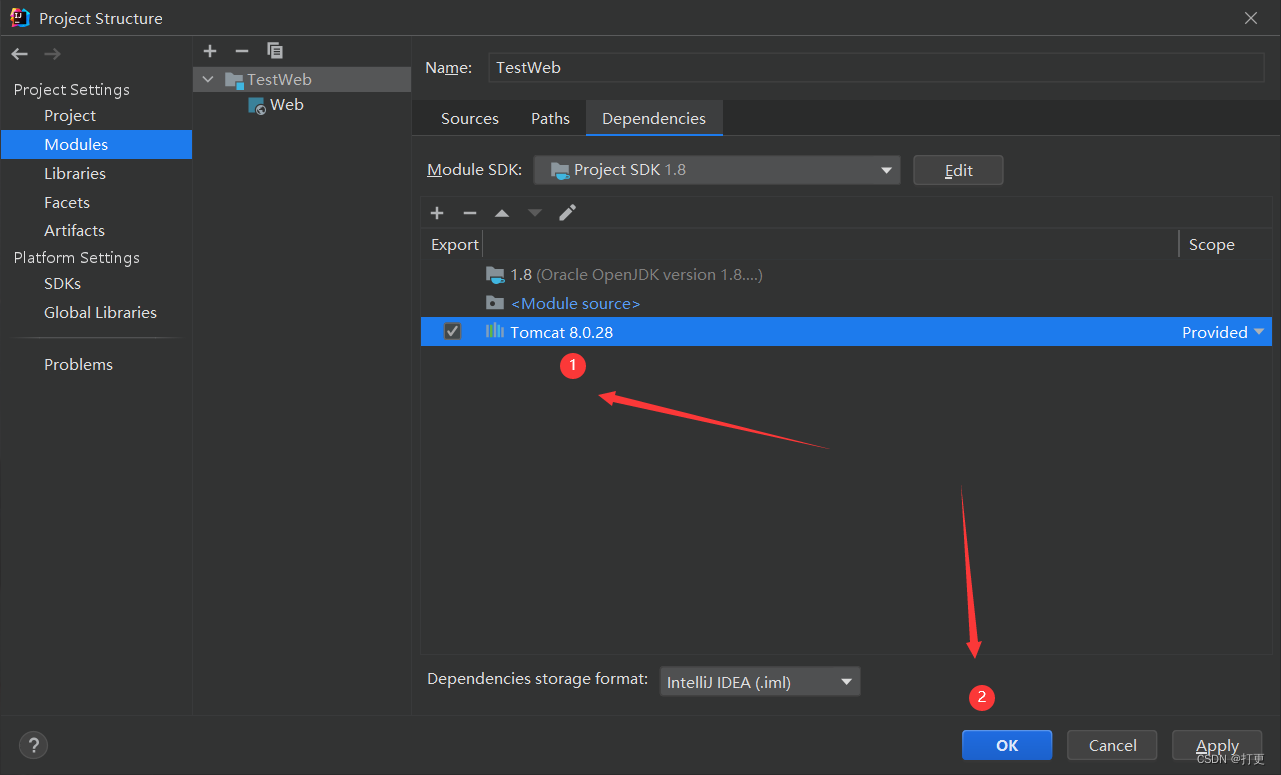
Task: Move dependency up with arrow icon
Action: tap(502, 213)
